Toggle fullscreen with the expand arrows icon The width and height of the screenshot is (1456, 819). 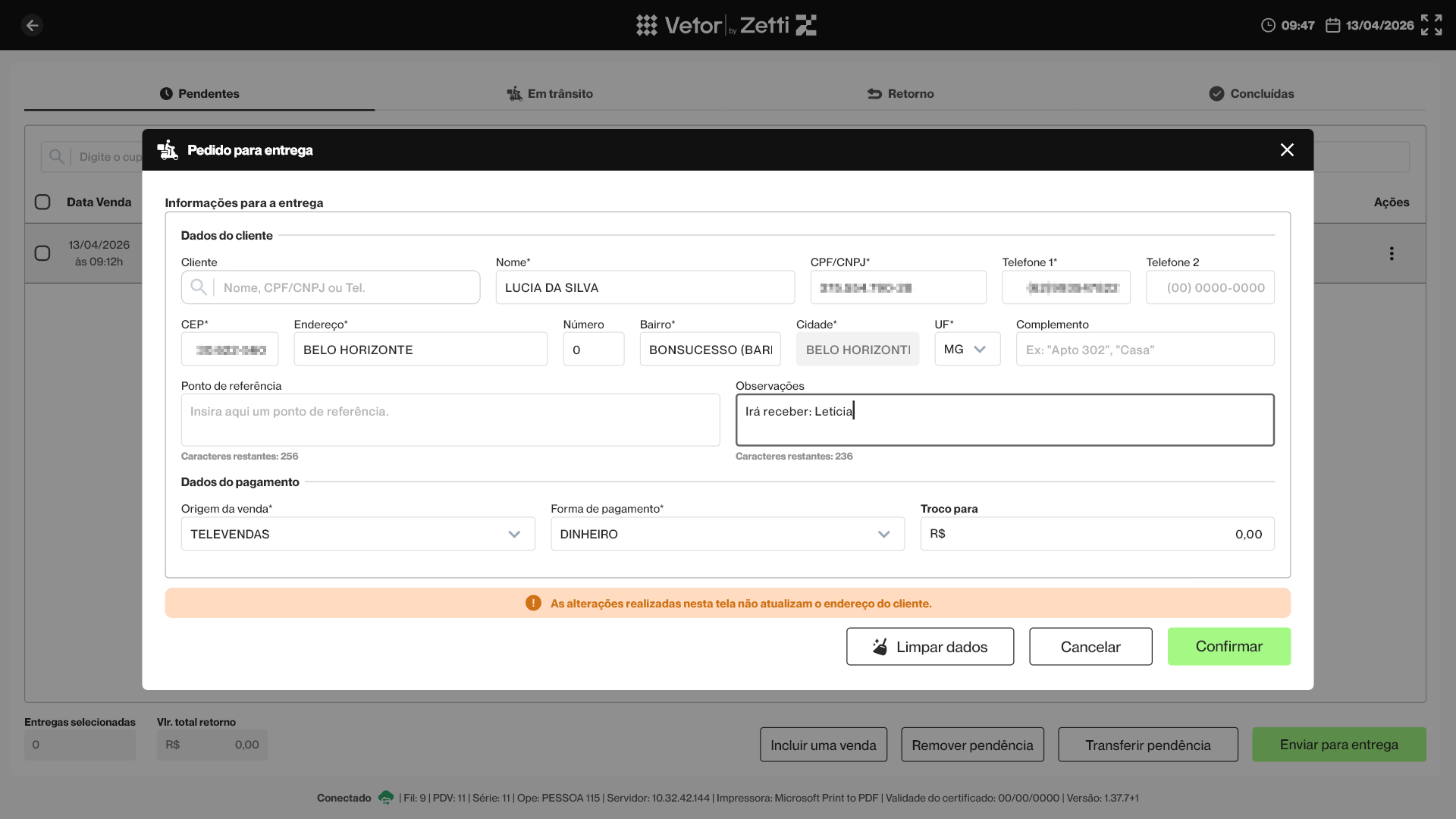[x=1431, y=25]
